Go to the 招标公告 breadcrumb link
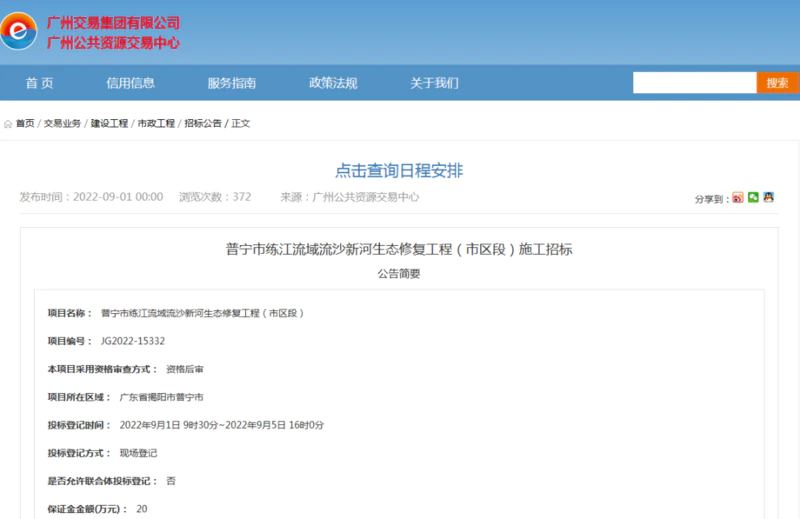The height and width of the screenshot is (519, 800). (x=203, y=124)
